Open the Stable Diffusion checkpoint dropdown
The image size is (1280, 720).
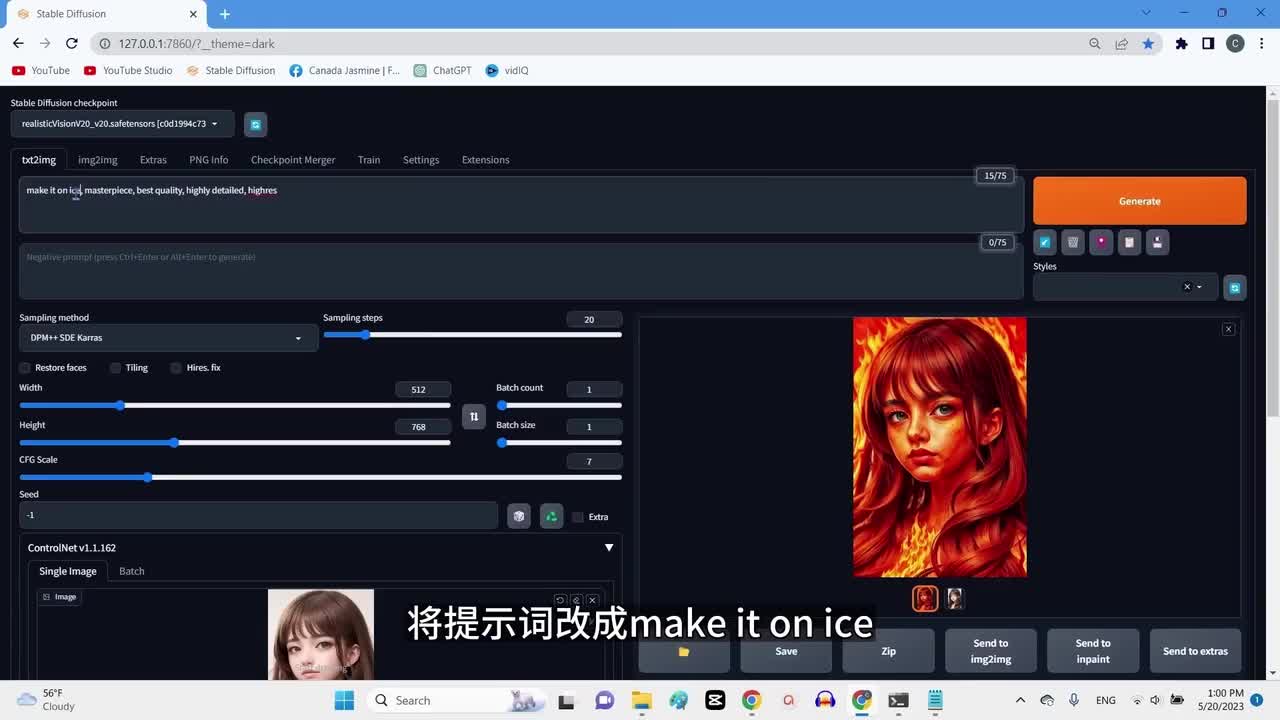coord(122,124)
